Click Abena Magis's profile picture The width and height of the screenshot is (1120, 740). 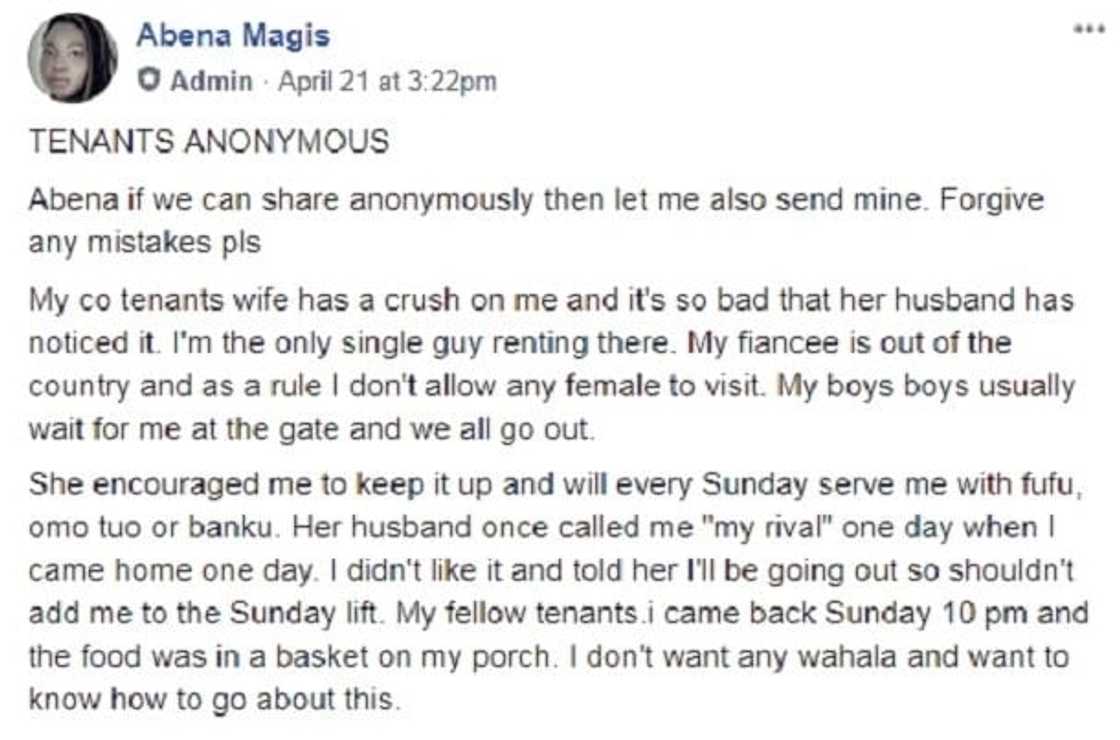tap(70, 59)
